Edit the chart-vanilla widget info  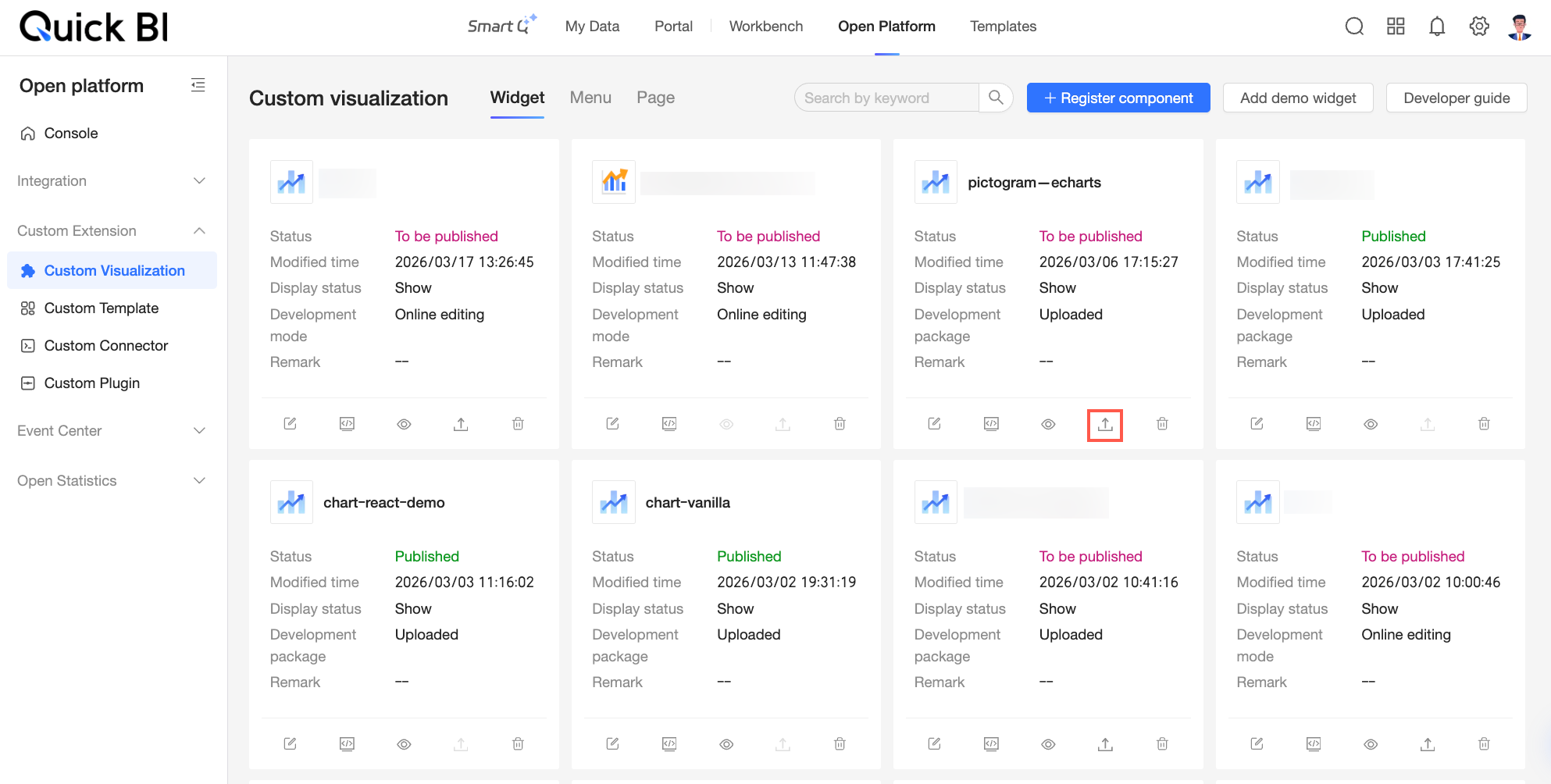[x=612, y=744]
